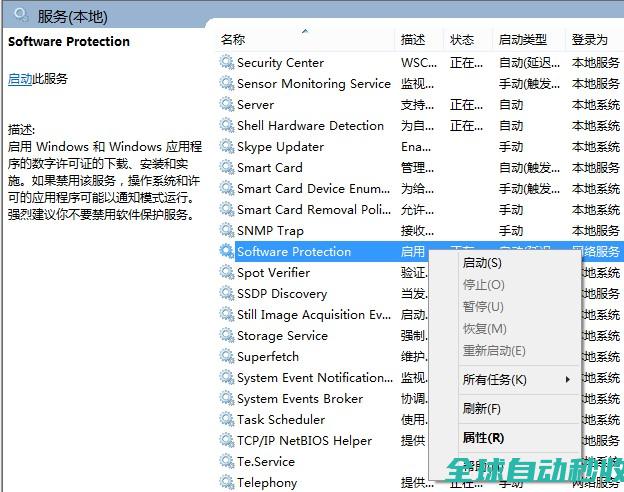Open 属性(R) in the context menu
The width and height of the screenshot is (624, 492).
(483, 437)
